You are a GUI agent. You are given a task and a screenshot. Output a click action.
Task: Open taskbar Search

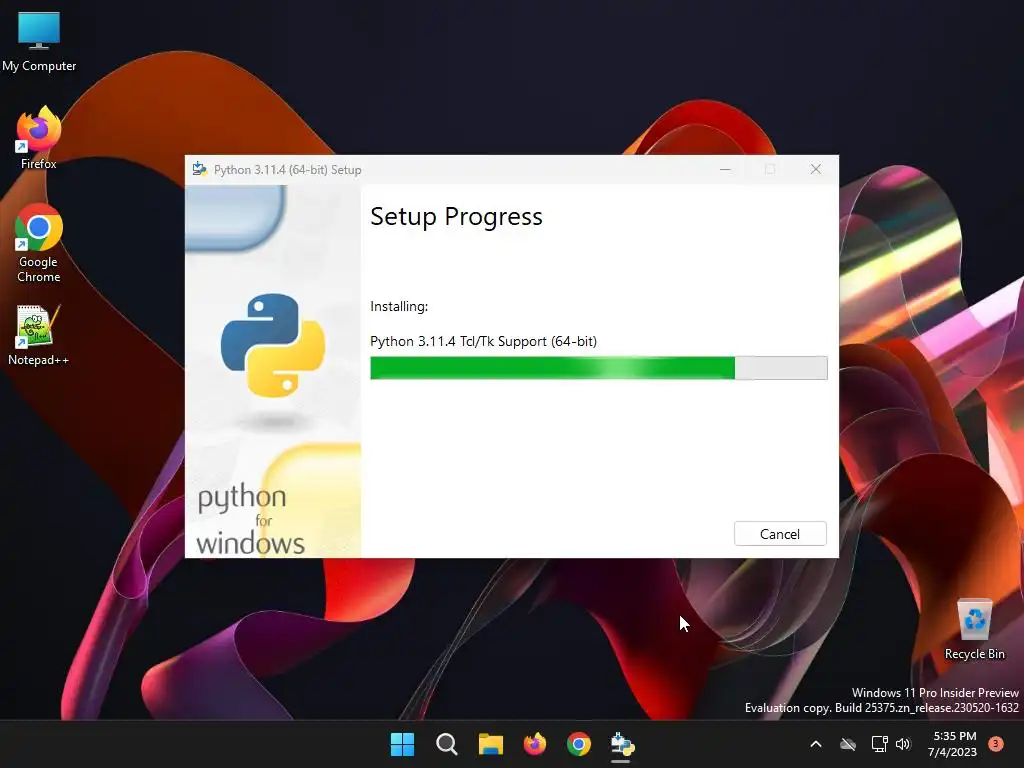point(447,744)
